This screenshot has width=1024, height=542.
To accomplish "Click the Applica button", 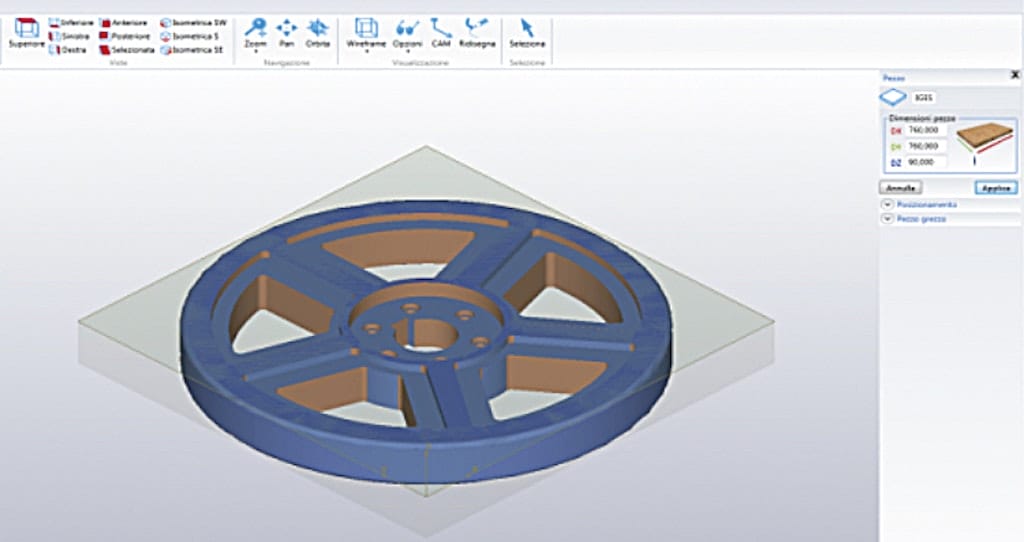I will point(995,187).
